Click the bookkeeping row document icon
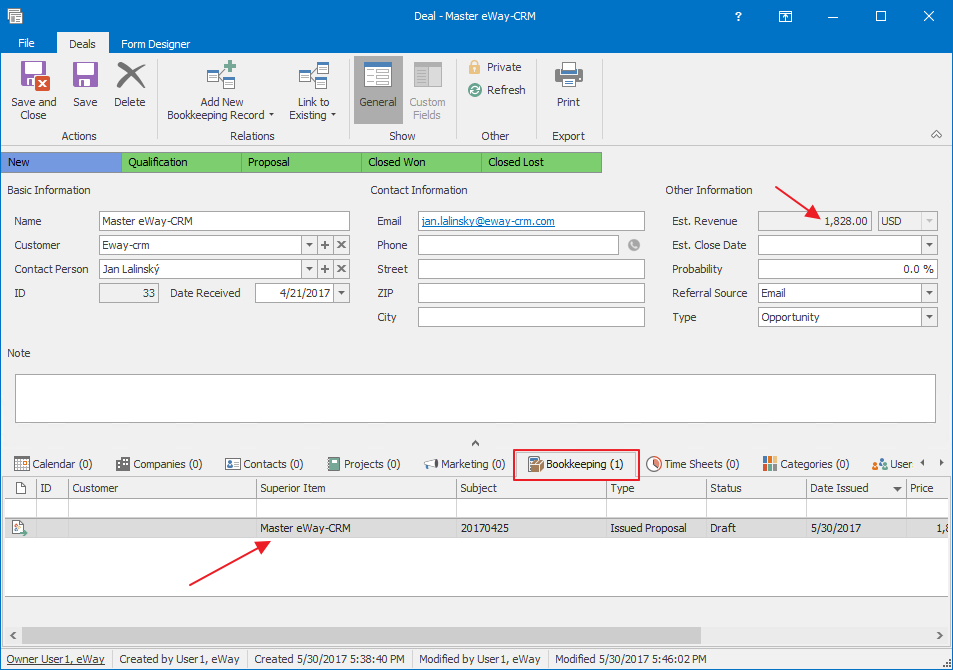This screenshot has height=670, width=953. [19, 528]
